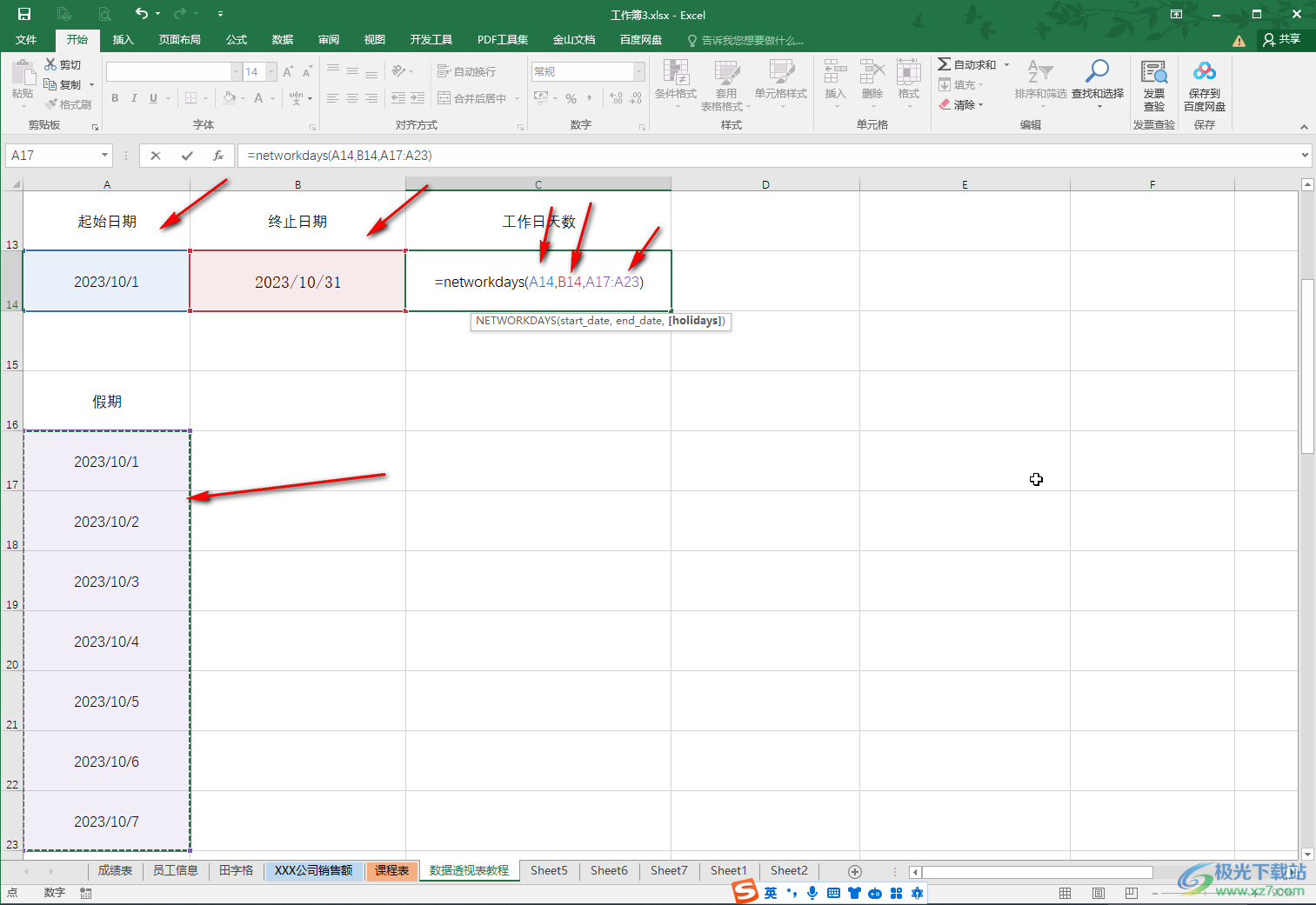Switch to the Formulas (公式) ribbon tab
The image size is (1316, 905).
pos(237,39)
